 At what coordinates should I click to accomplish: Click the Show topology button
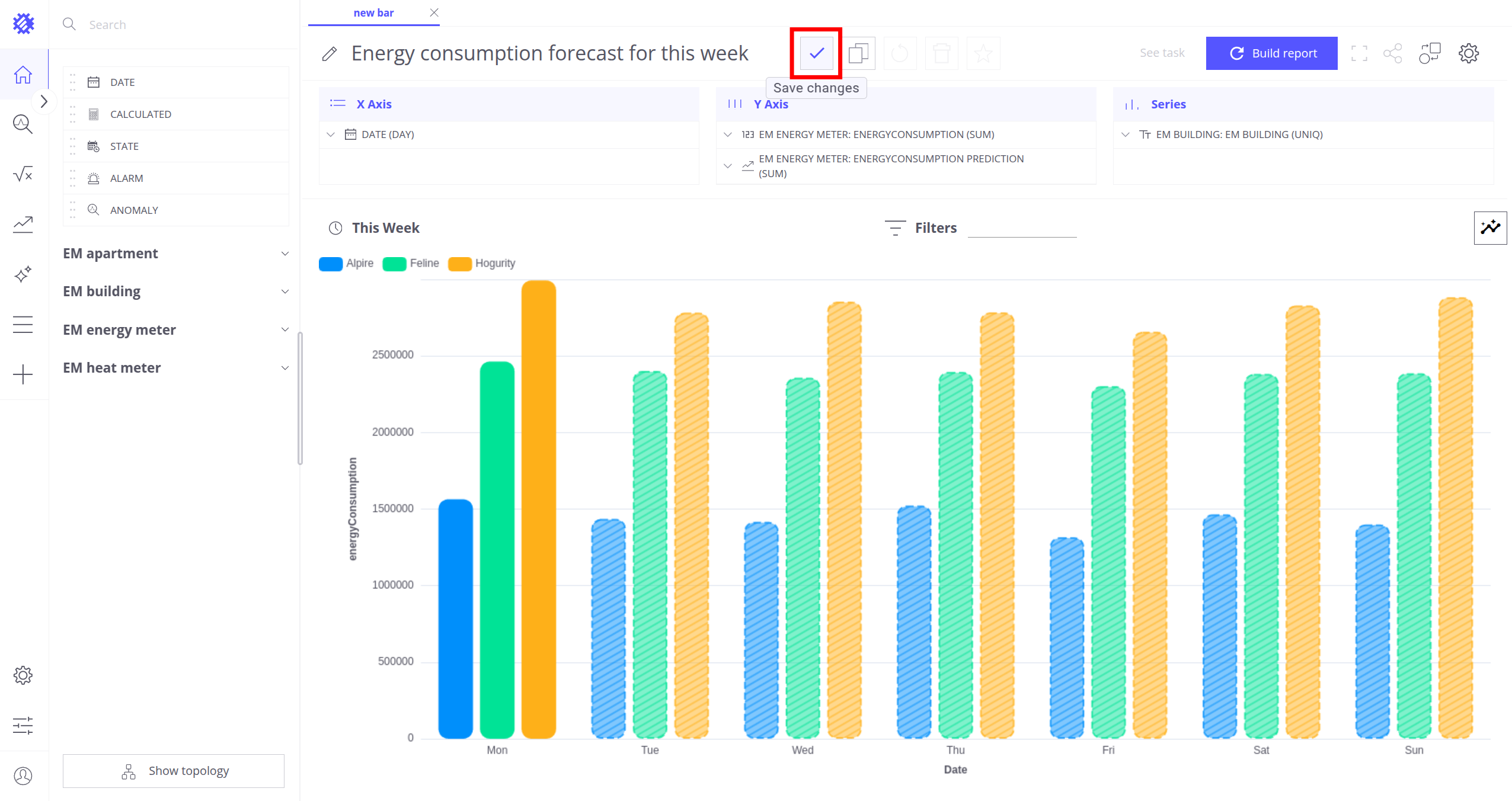tap(174, 771)
